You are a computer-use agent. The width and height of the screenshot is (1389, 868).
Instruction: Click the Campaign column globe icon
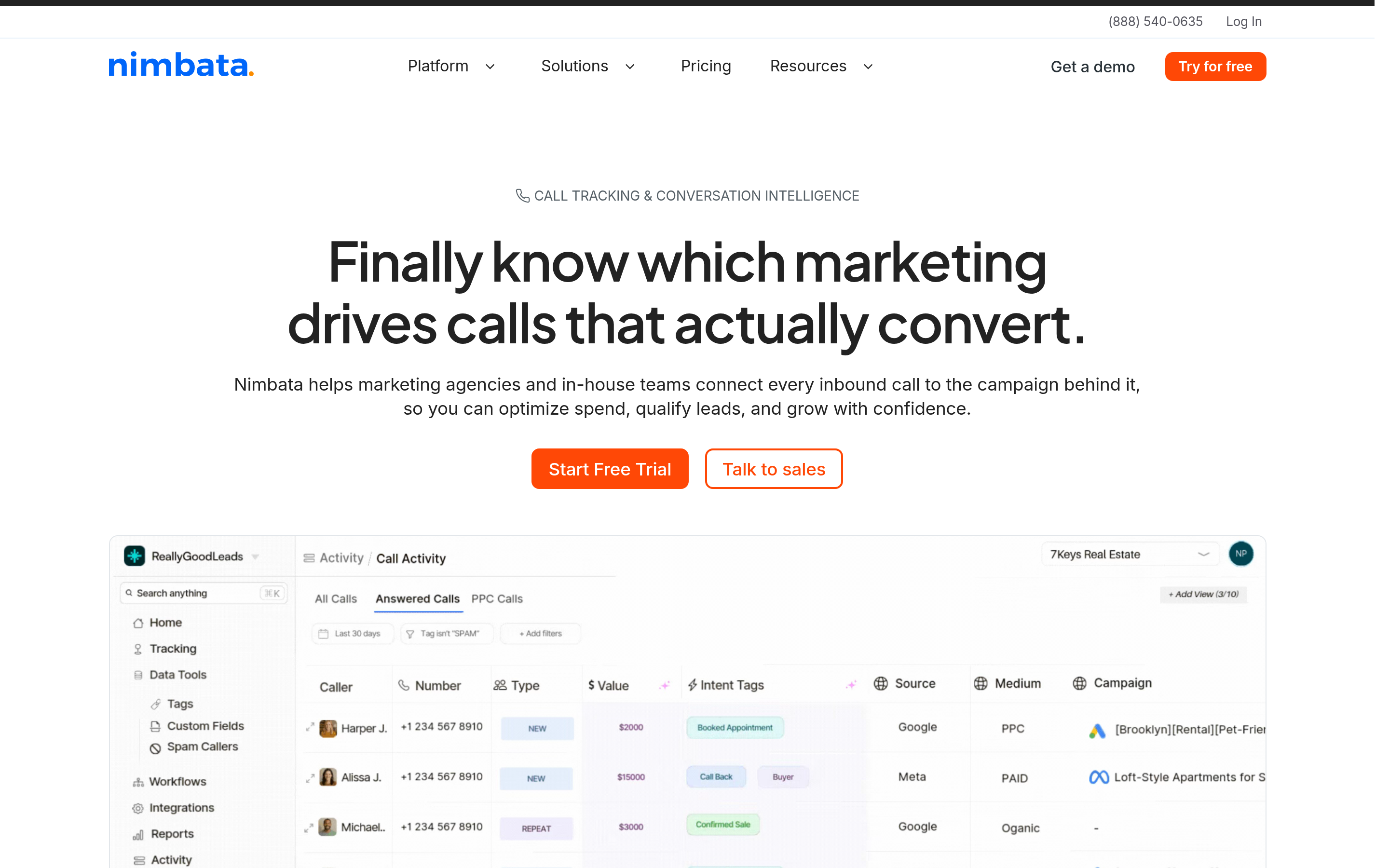pos(1079,683)
